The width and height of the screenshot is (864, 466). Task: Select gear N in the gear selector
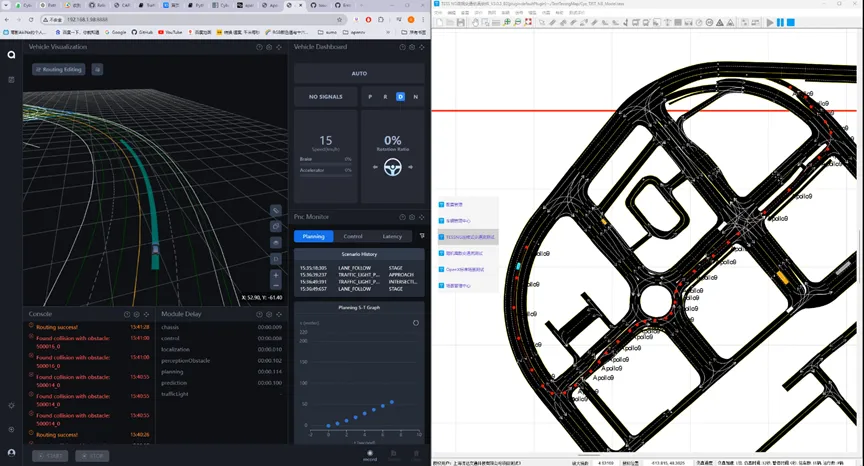pos(415,96)
